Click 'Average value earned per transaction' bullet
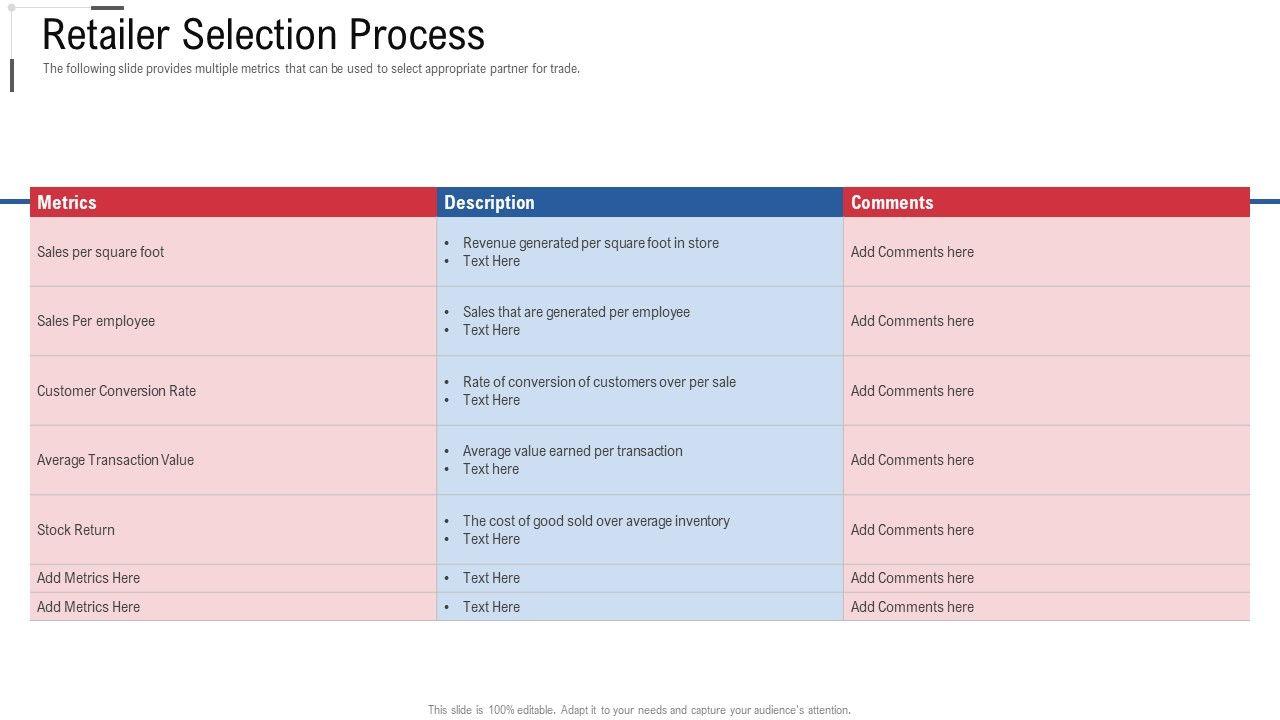 [572, 451]
